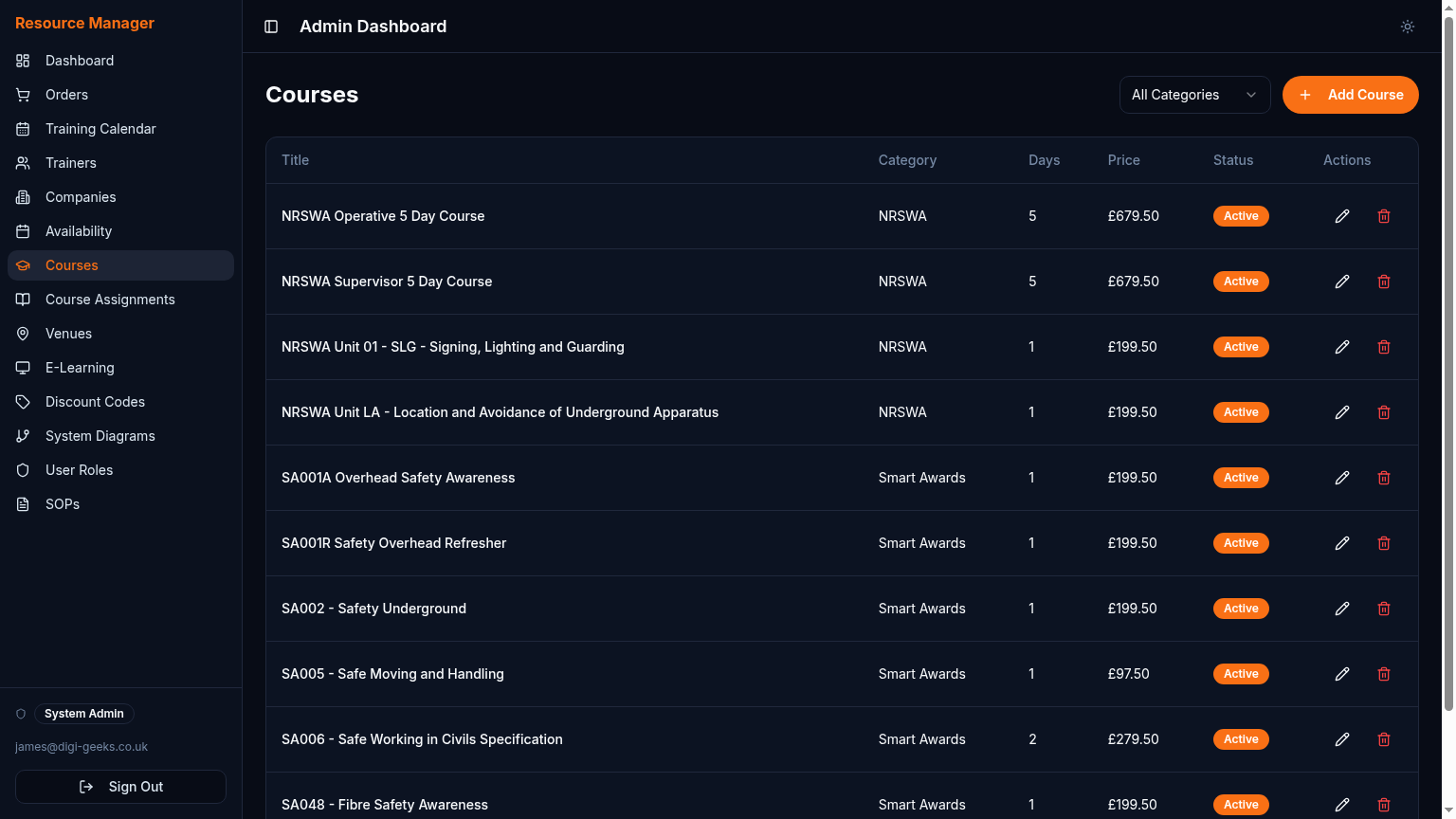This screenshot has height=819, width=1456.
Task: Navigate to Trainers
Action: (x=120, y=163)
